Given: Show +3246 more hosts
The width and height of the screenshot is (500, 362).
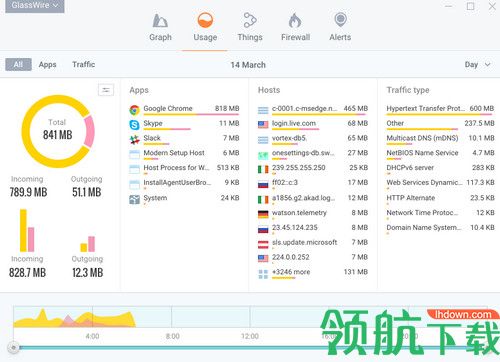Looking at the screenshot, I should click(x=291, y=272).
